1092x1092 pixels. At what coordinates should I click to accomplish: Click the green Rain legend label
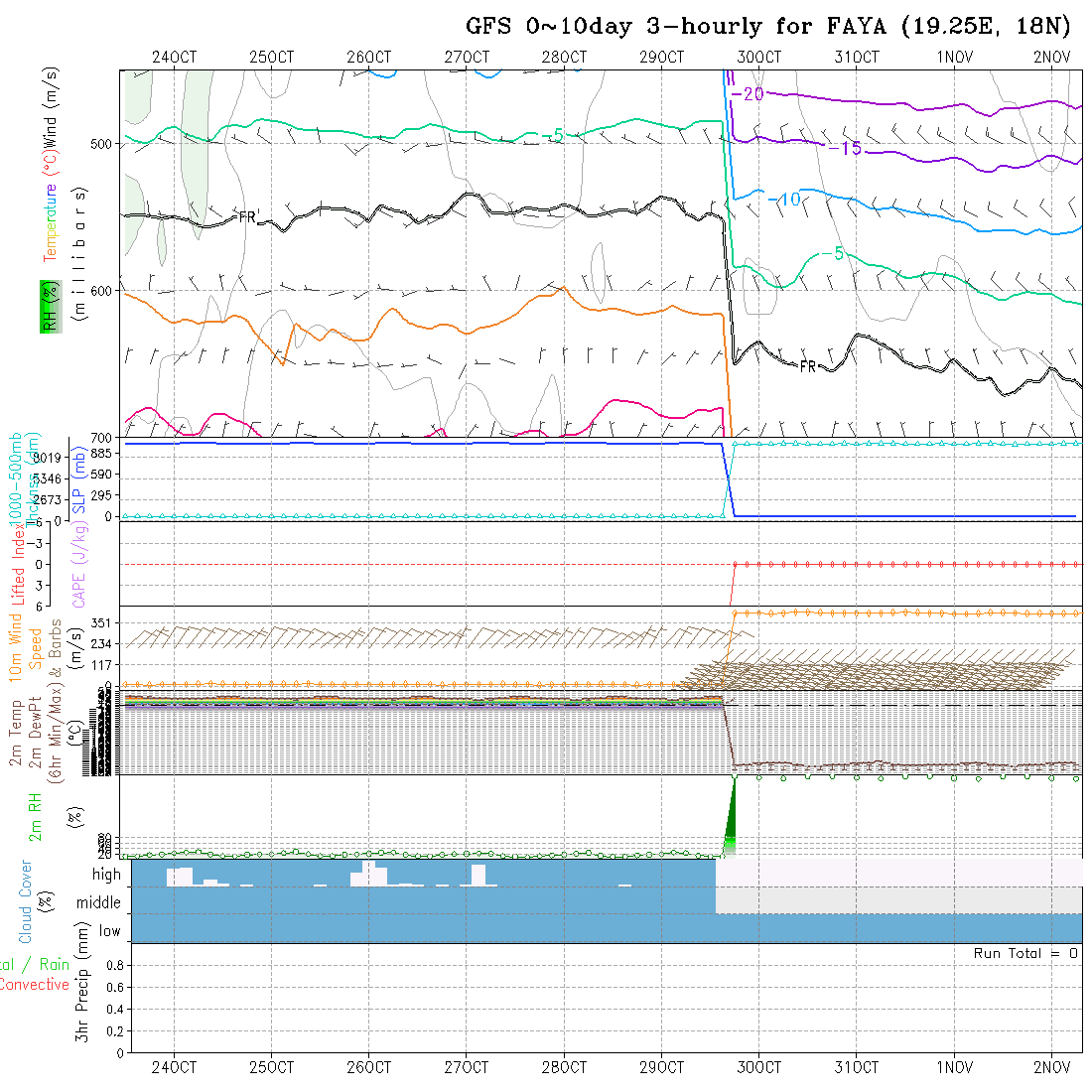tap(55, 965)
